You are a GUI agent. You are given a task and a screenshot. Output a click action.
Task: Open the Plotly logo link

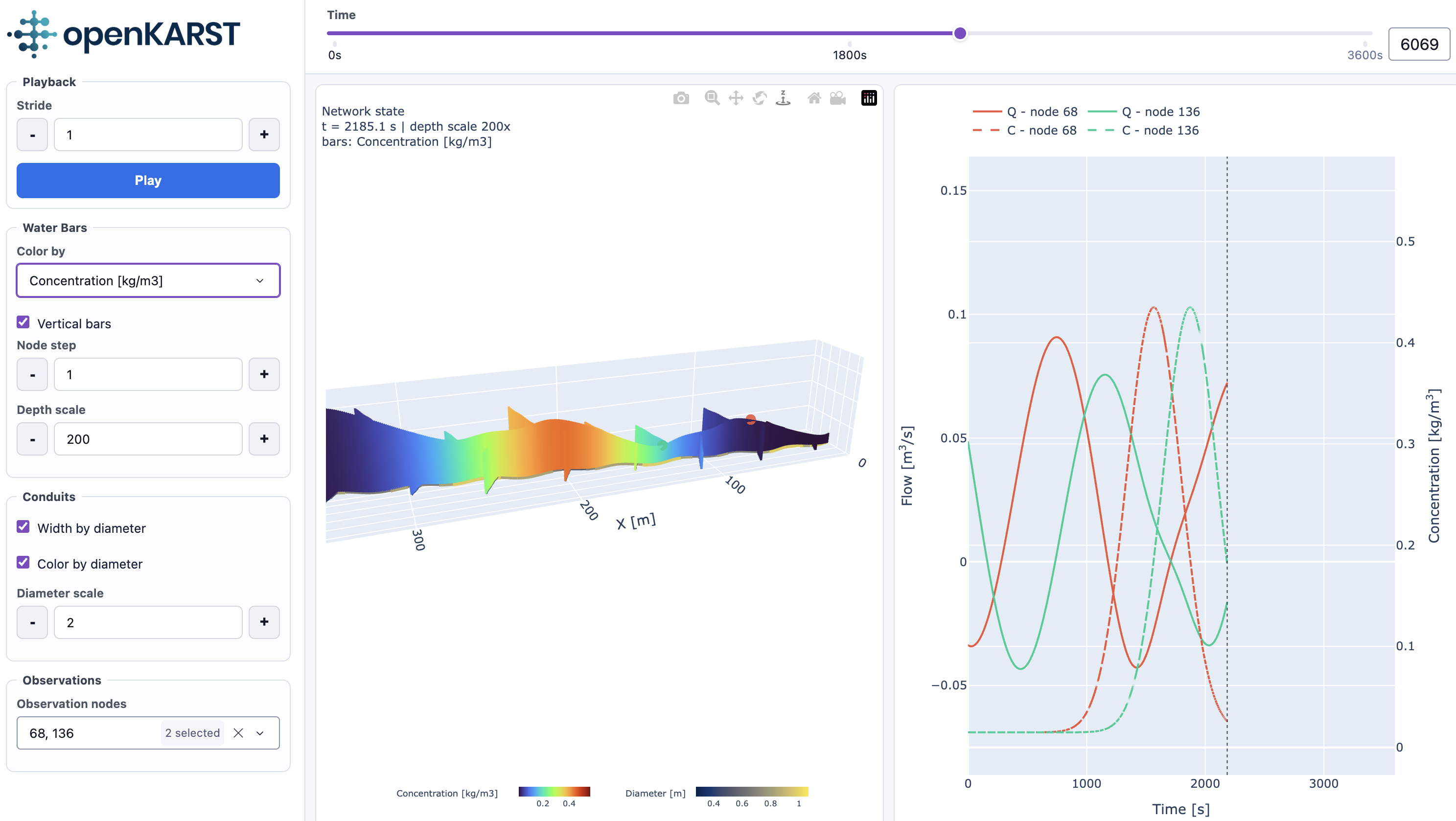click(x=869, y=98)
